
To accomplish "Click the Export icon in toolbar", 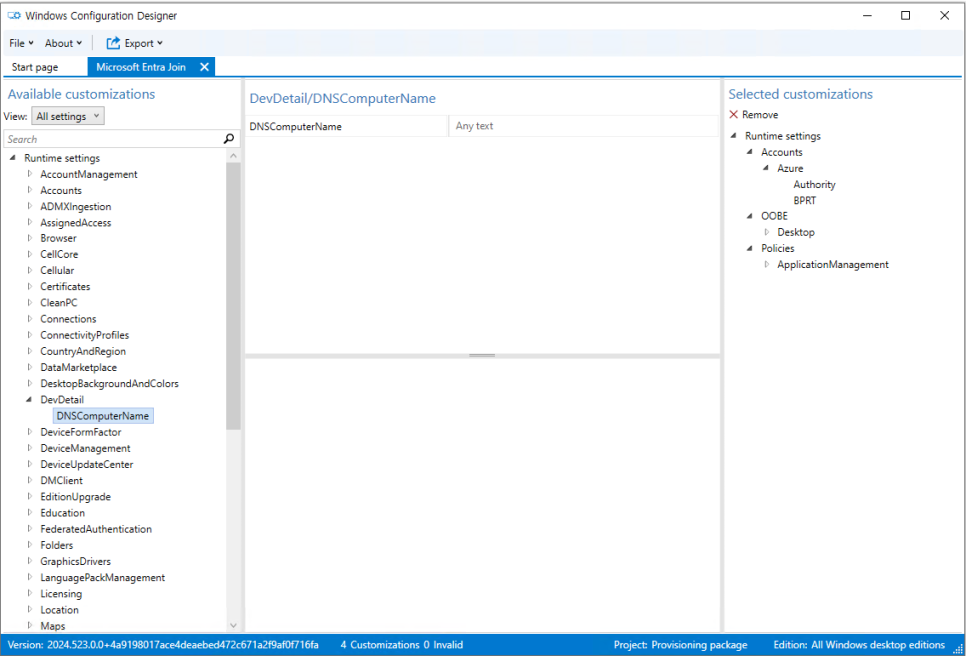I will pyautogui.click(x=113, y=43).
